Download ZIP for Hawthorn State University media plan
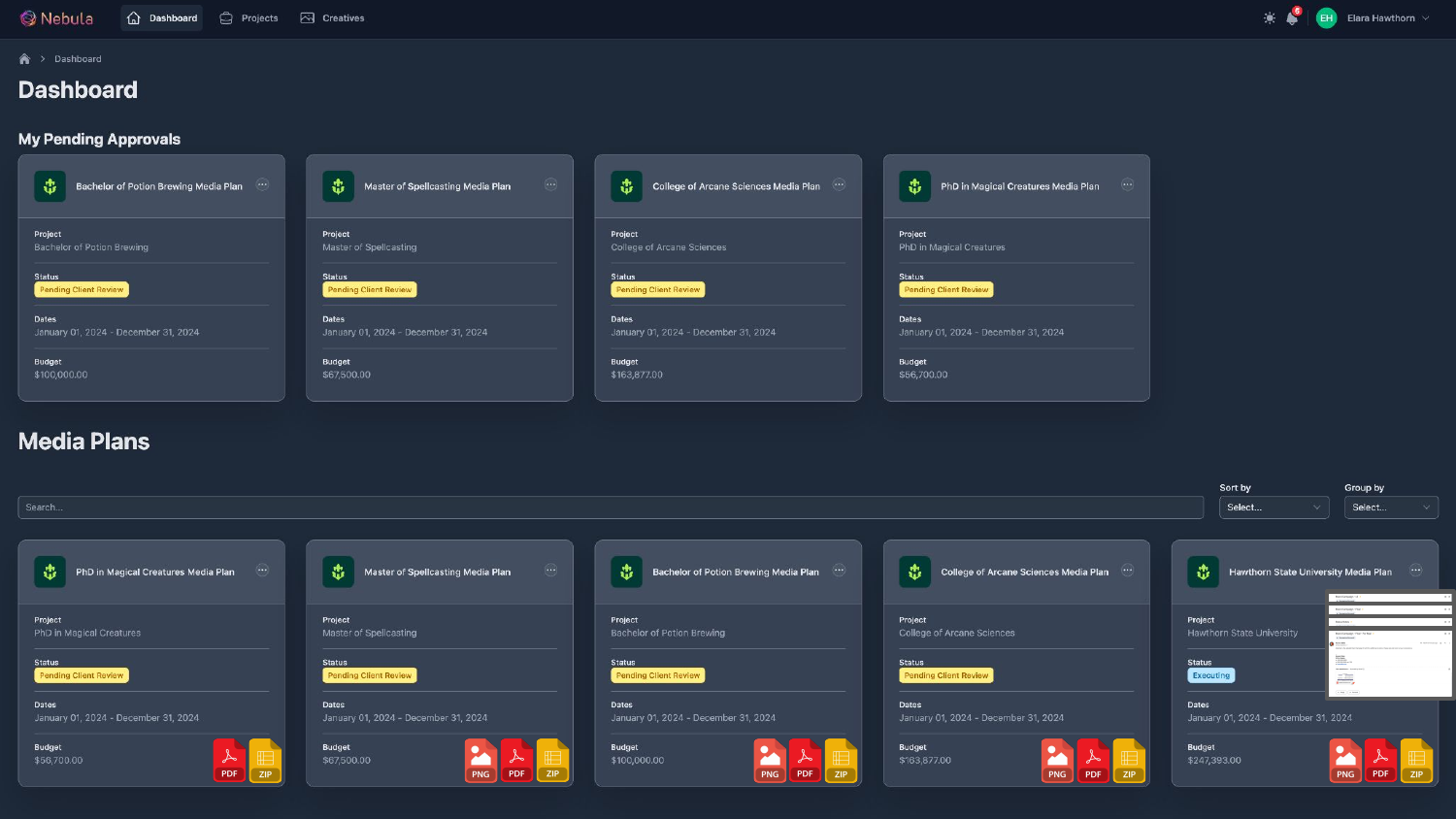The width and height of the screenshot is (1456, 819). tap(1416, 761)
